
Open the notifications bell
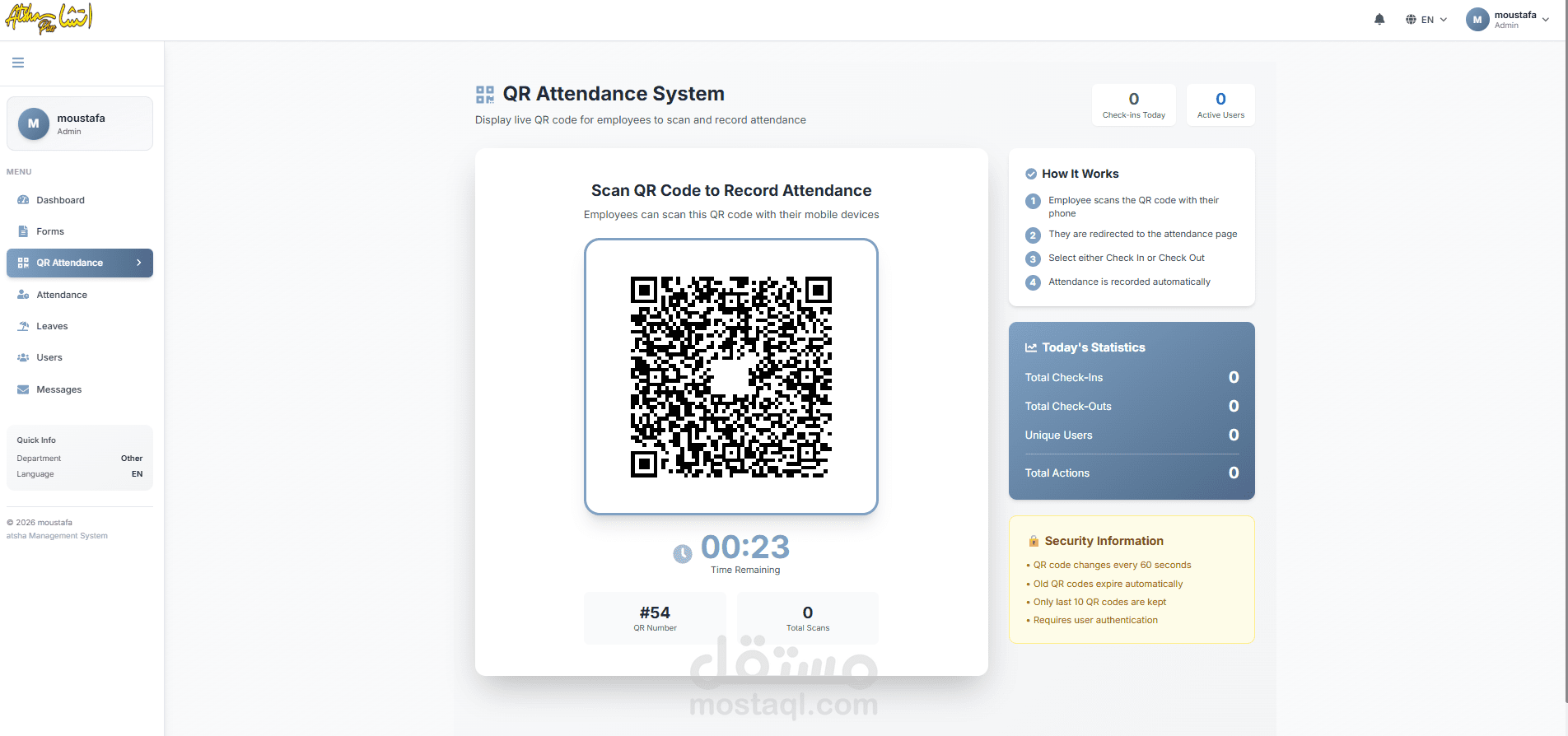[1379, 19]
